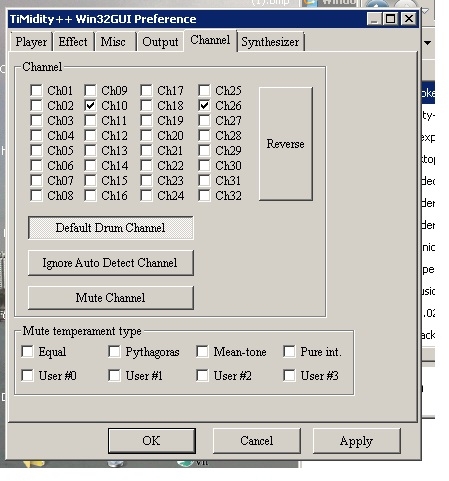Check the Pythagoras temperament box
This screenshot has width=449, height=481.
[114, 351]
